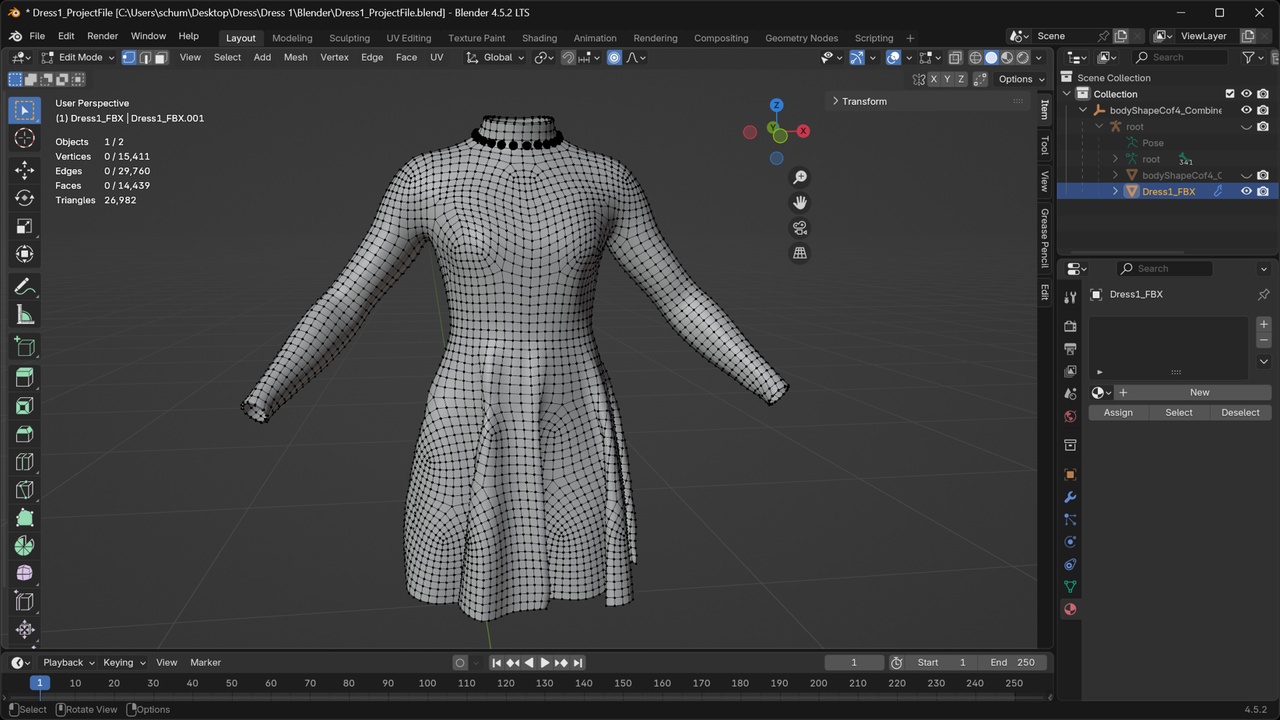Select the Transform tool
This screenshot has height=720, width=1280.
[x=25, y=254]
